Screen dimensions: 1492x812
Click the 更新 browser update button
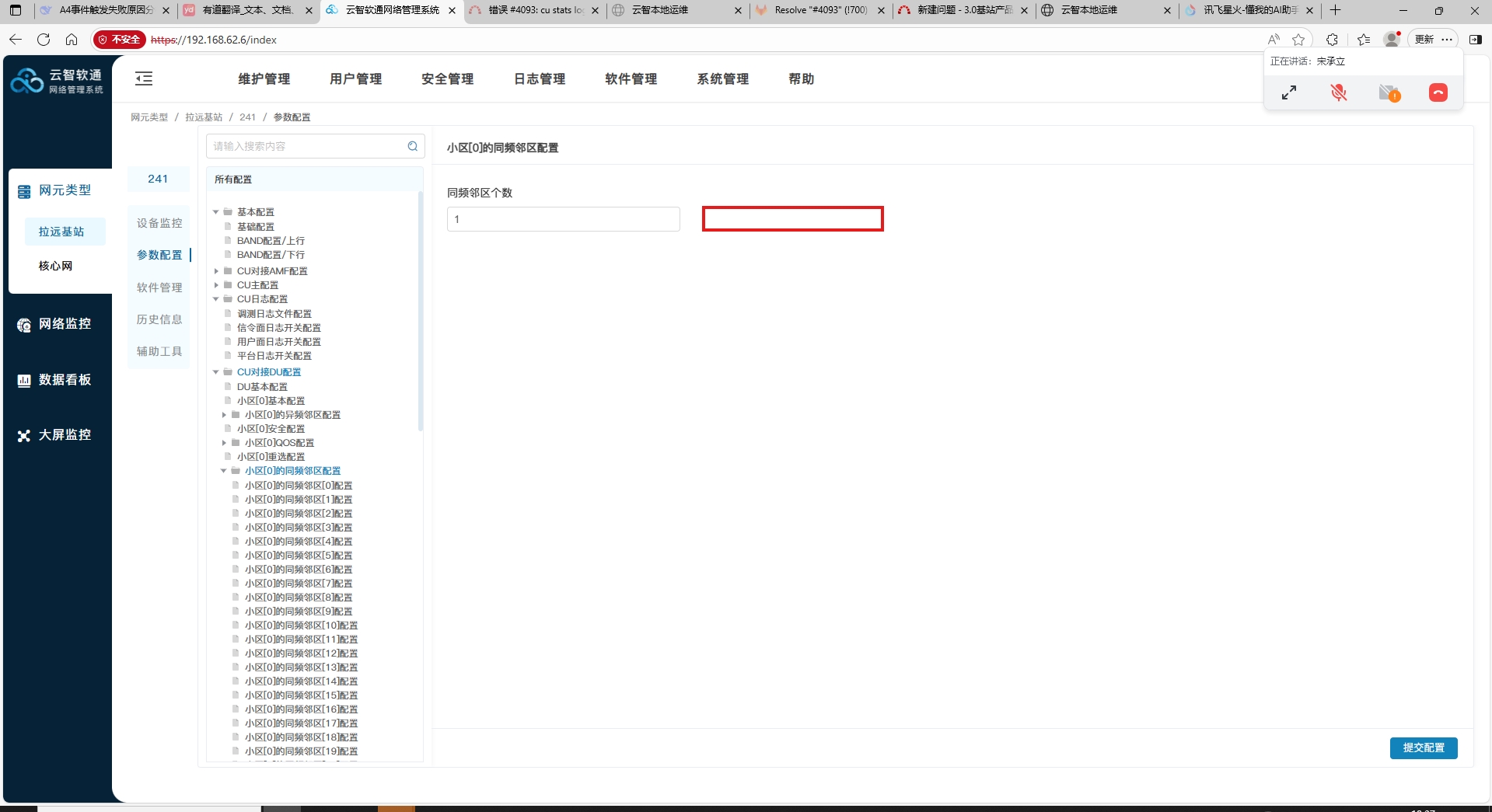(1424, 40)
